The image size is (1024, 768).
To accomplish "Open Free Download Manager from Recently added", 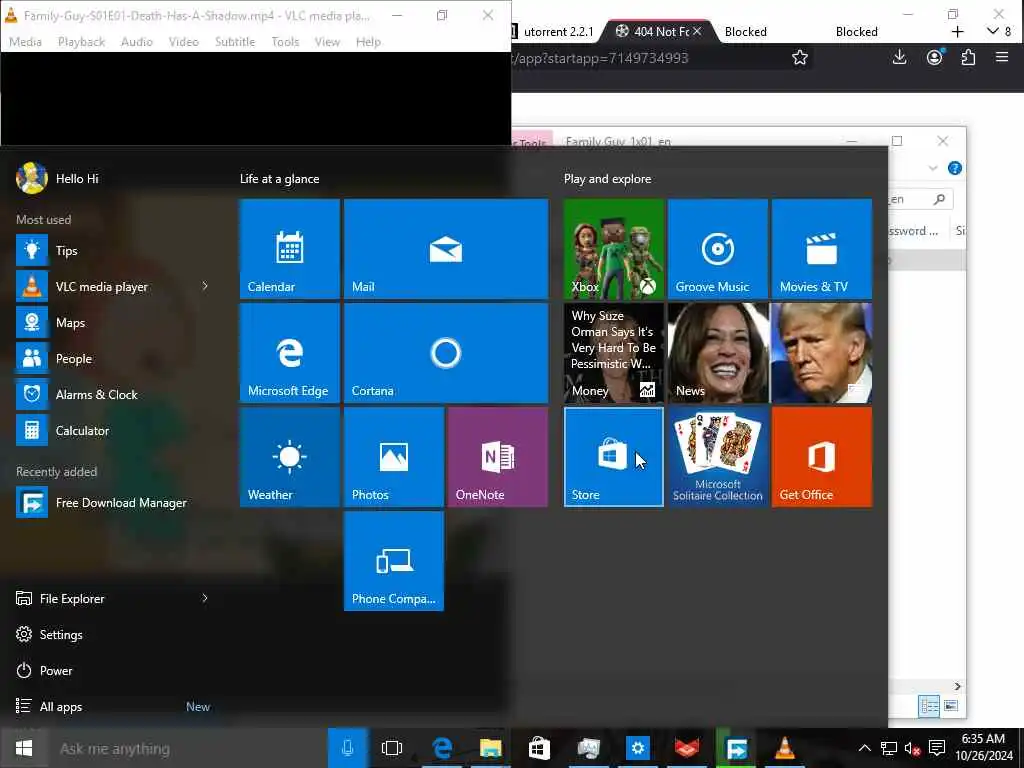I will coord(111,503).
